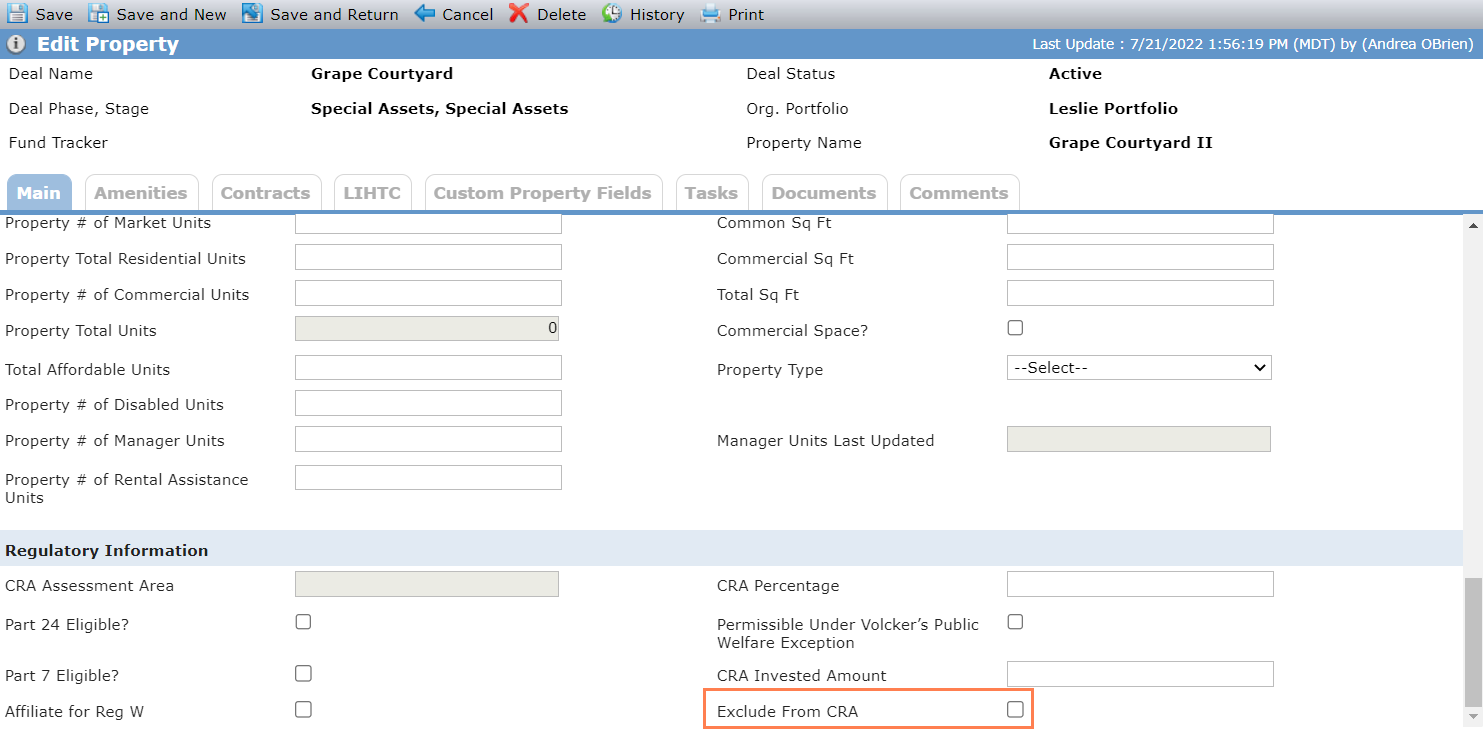
Task: Click the Property # of Commercial Units field
Action: [x=428, y=293]
